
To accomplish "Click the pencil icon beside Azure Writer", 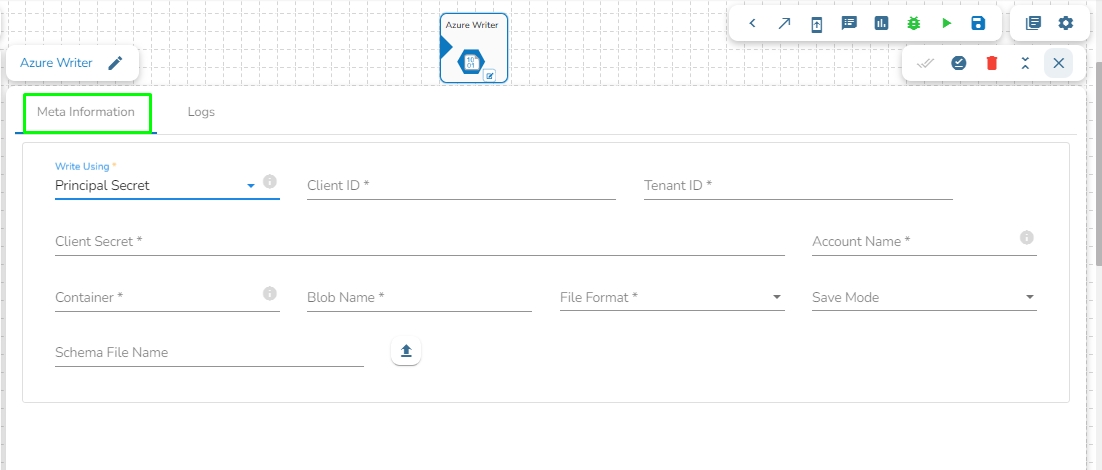I will coord(116,63).
